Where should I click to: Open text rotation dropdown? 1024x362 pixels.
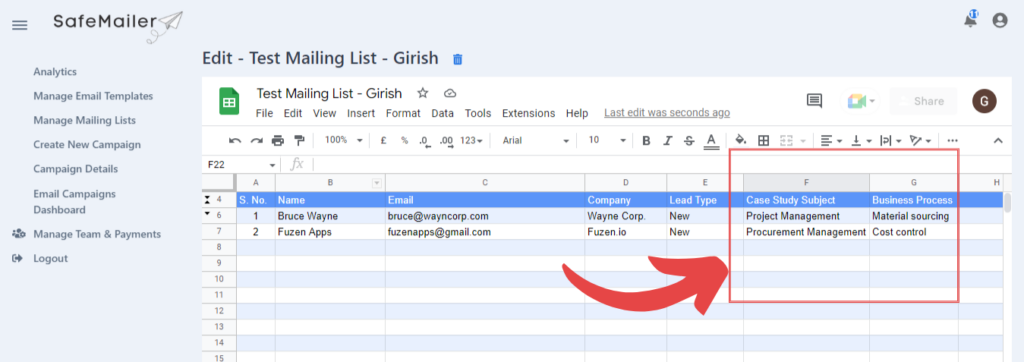click(921, 140)
